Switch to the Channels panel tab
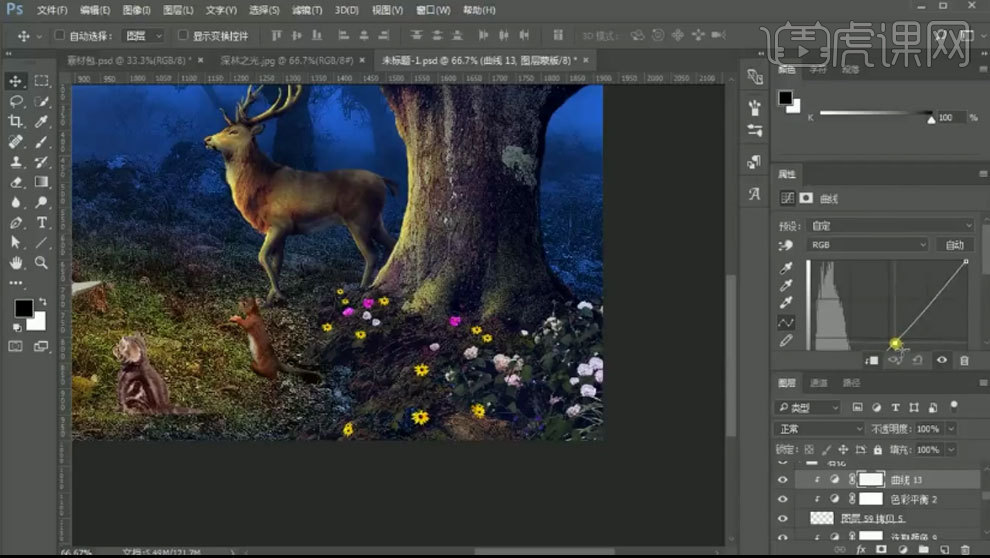Viewport: 990px width, 558px height. coord(819,383)
